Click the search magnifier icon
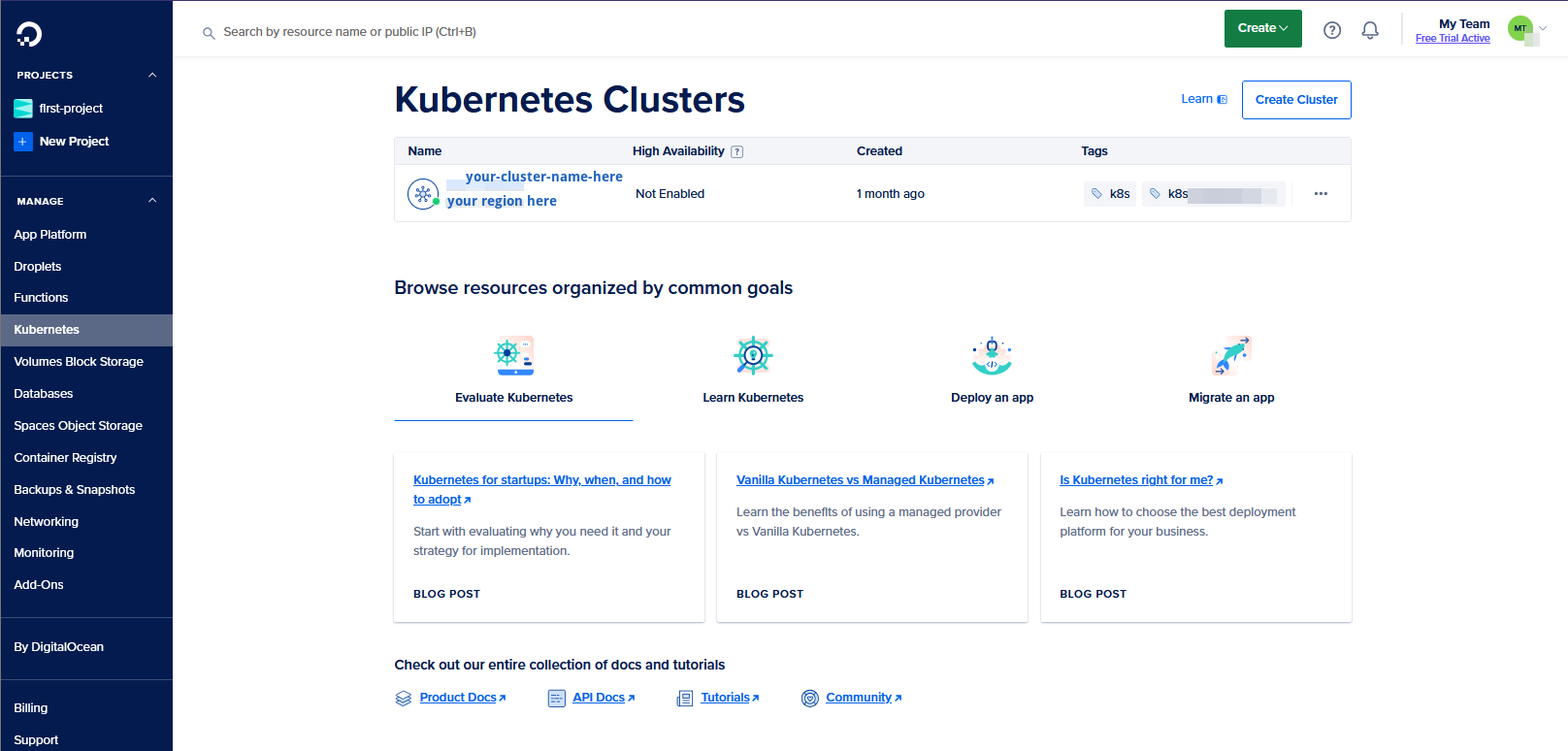The width and height of the screenshot is (1568, 751). pyautogui.click(x=209, y=33)
